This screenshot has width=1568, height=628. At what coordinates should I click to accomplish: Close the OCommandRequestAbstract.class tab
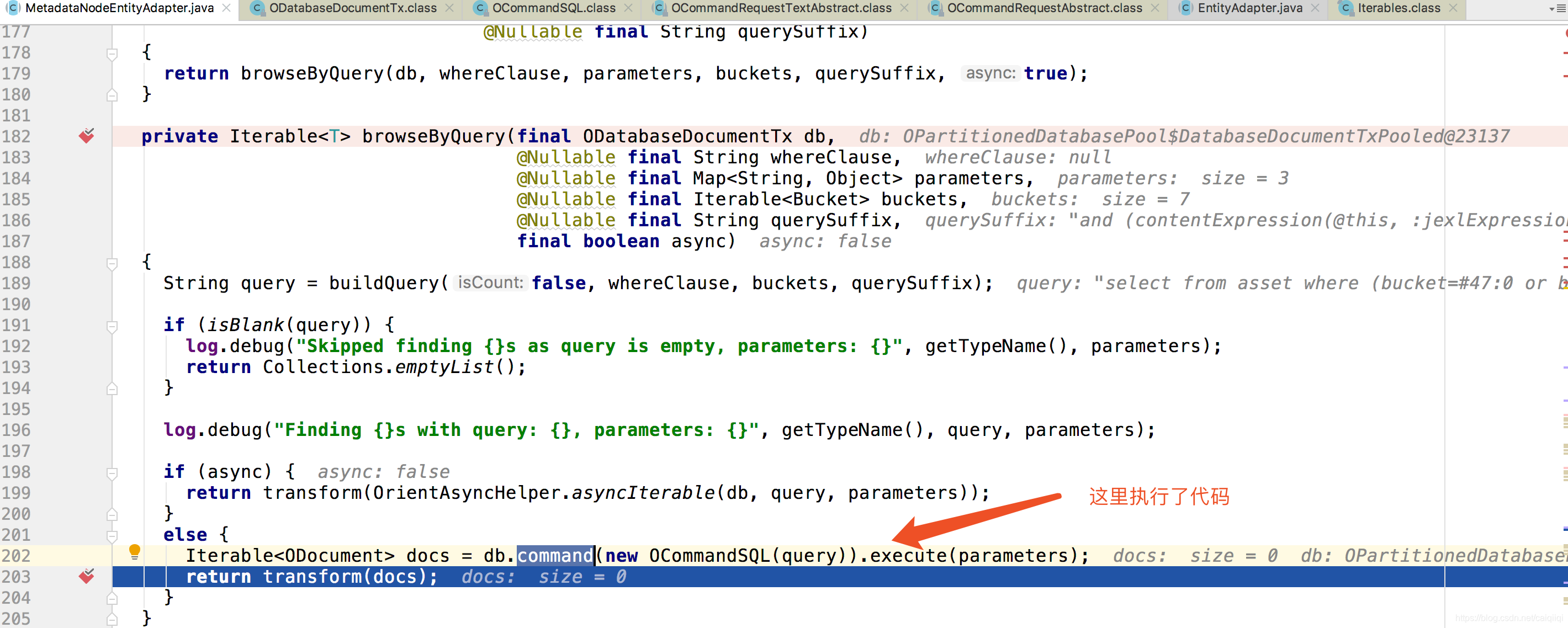[1156, 8]
